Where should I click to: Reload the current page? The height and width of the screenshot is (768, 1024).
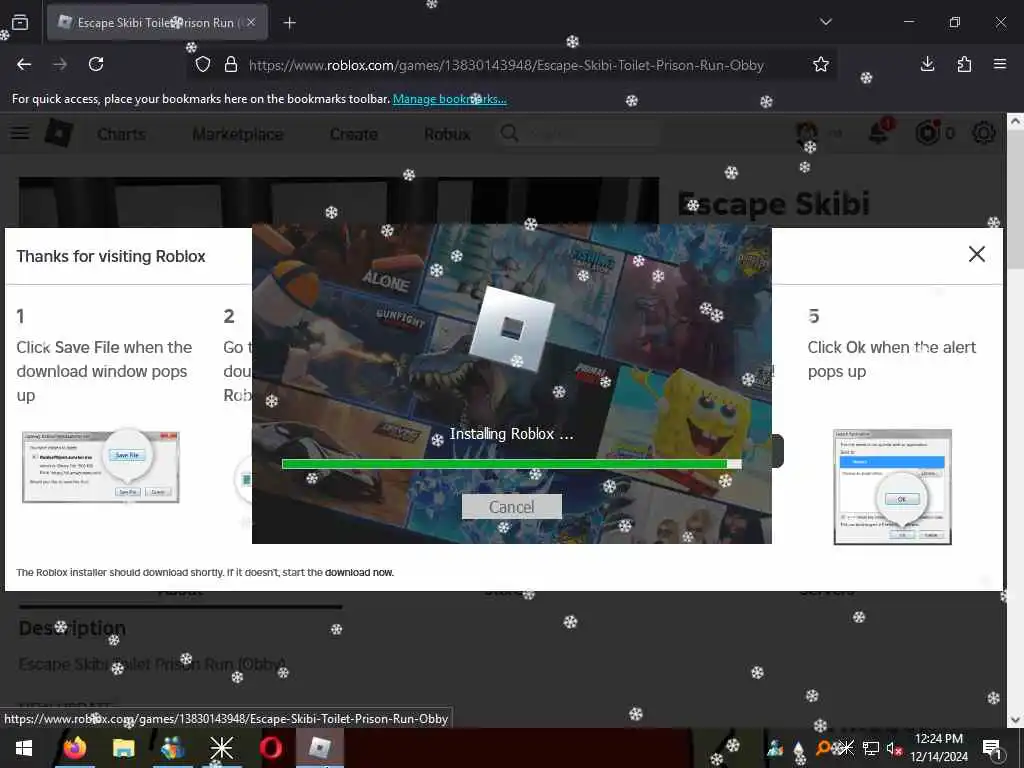96,64
